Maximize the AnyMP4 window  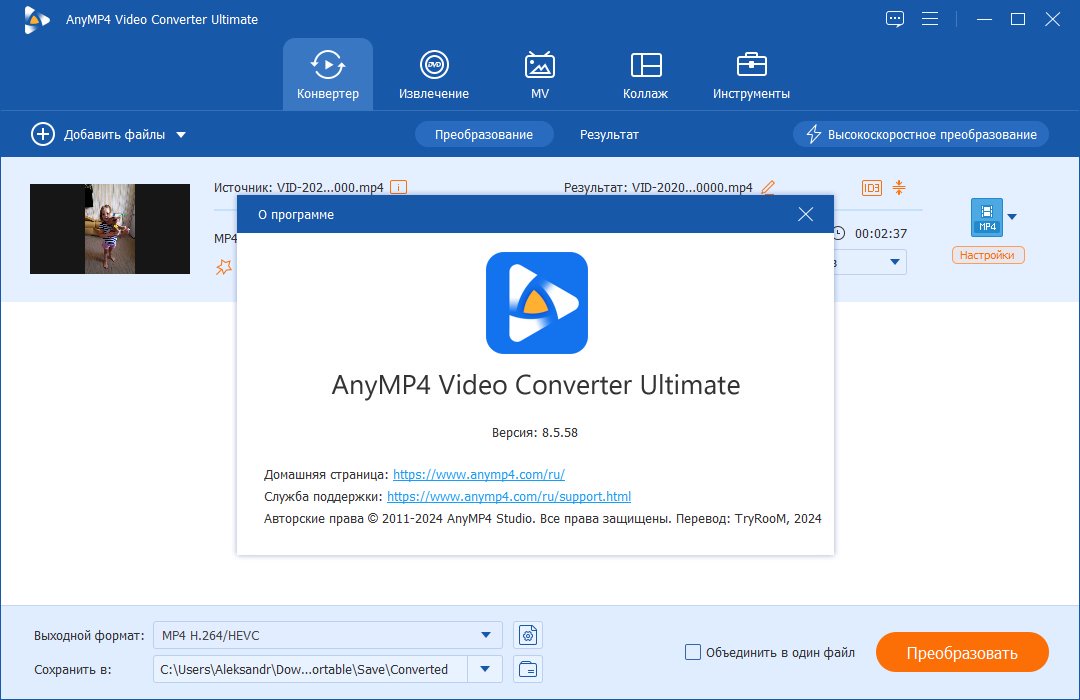(x=1018, y=19)
